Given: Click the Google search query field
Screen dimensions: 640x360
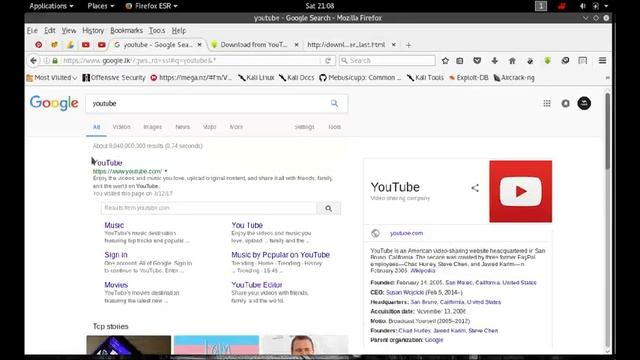Looking at the screenshot, I should click(x=208, y=103).
